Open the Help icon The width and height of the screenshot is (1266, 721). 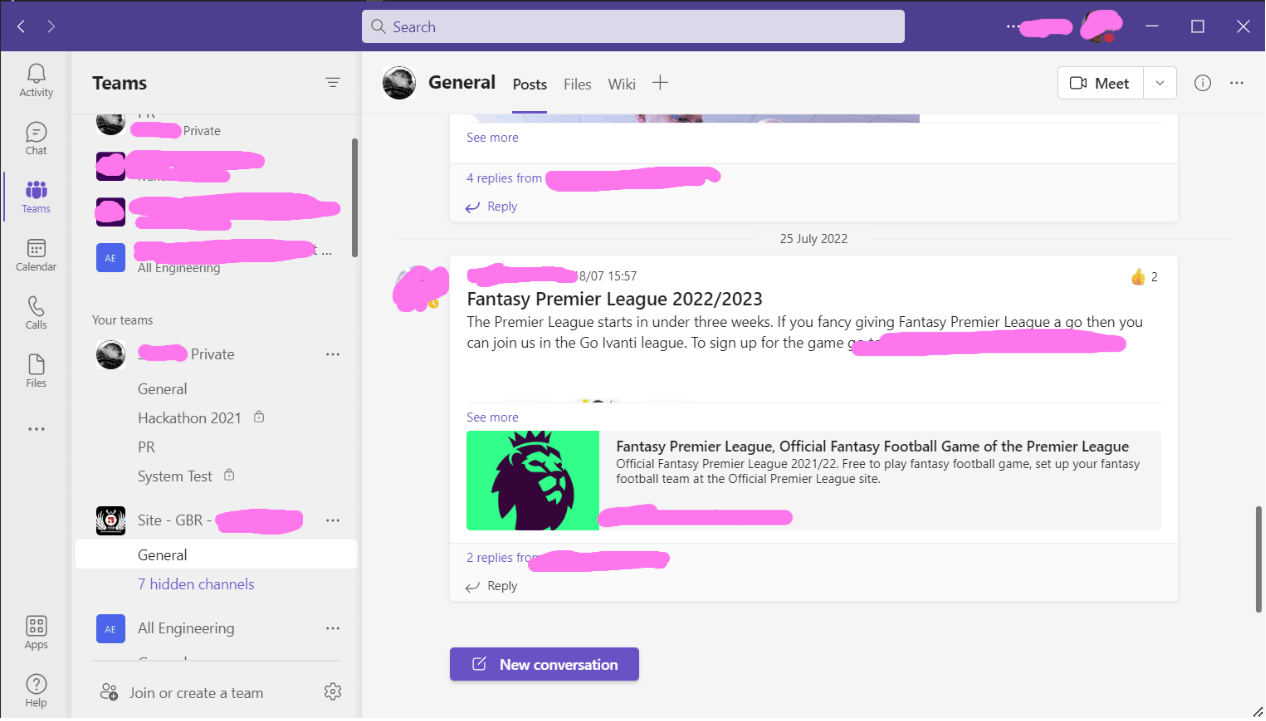pos(36,690)
